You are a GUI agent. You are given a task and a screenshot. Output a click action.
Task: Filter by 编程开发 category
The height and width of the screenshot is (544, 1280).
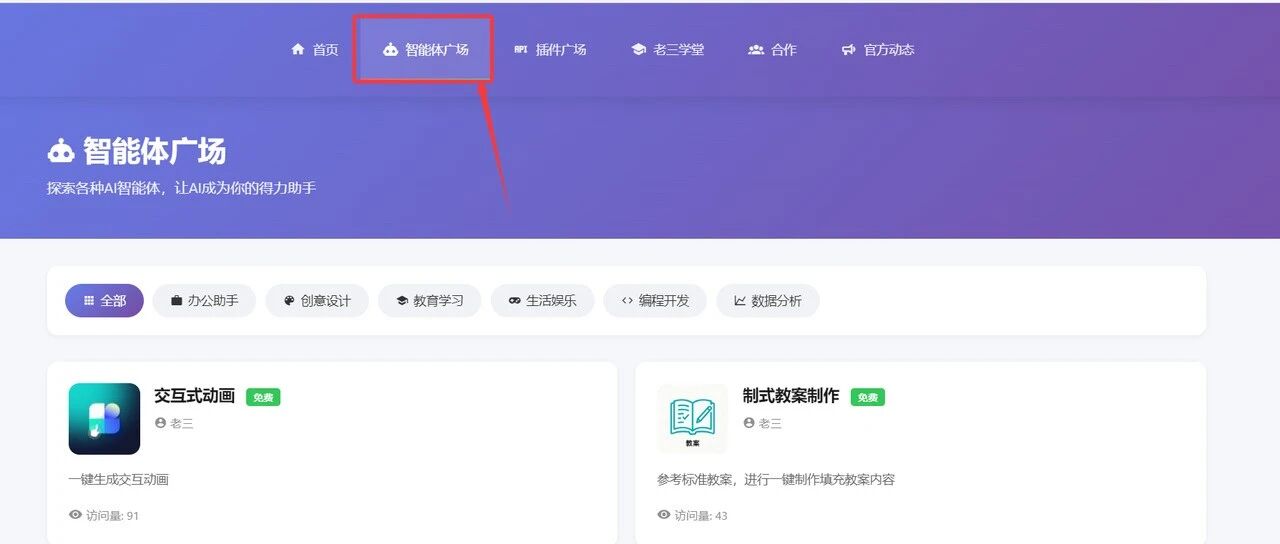[x=655, y=300]
